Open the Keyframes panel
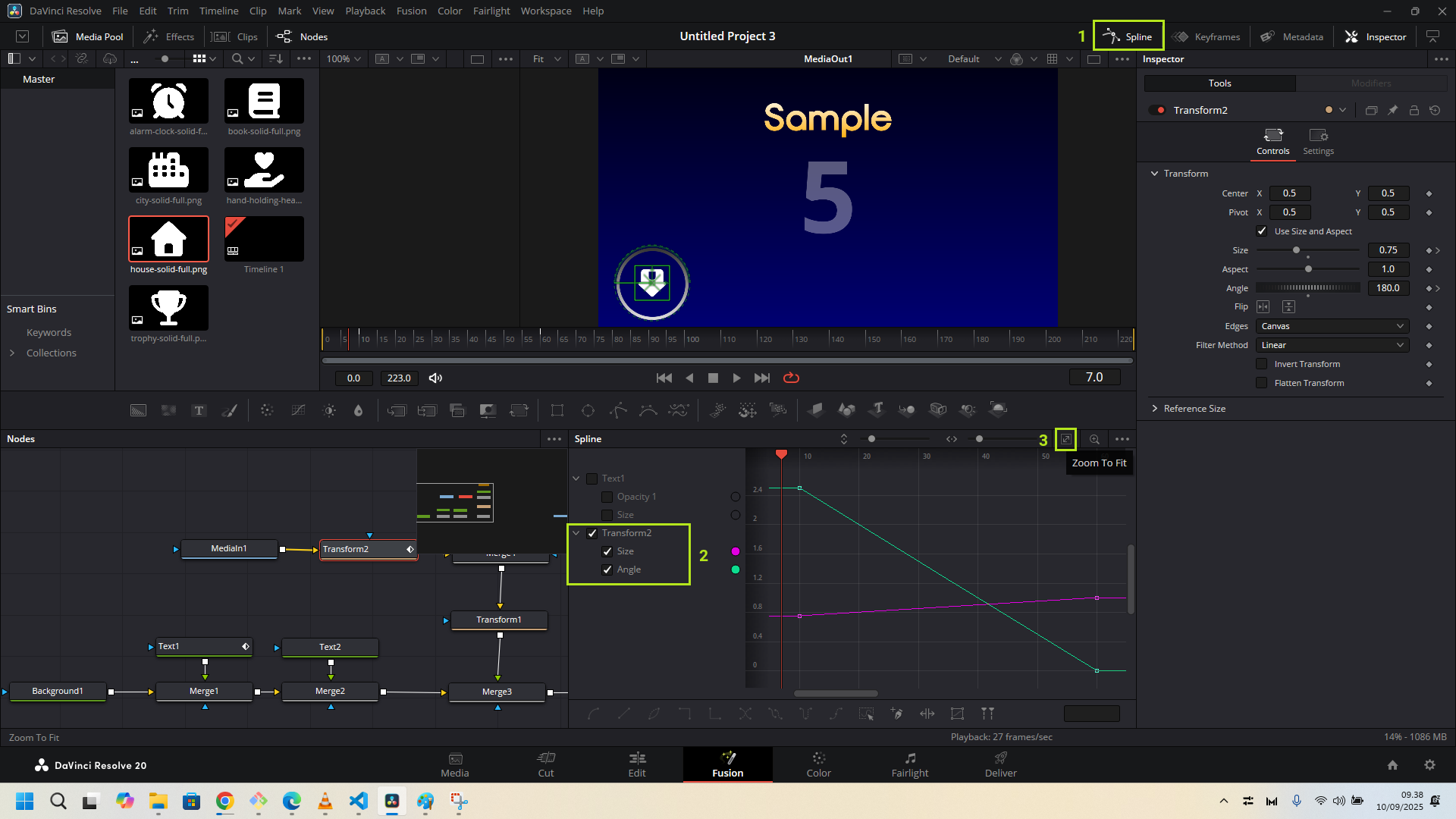 1206,36
